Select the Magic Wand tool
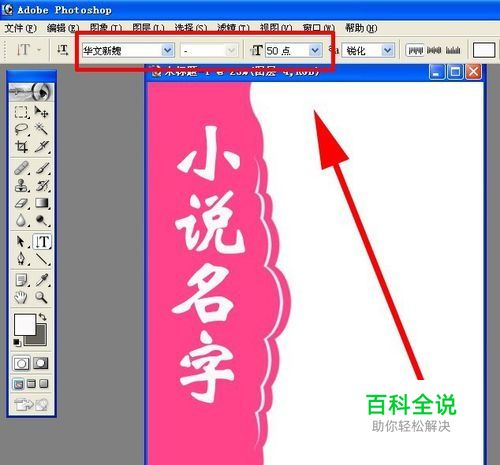The width and height of the screenshot is (500, 465). (x=42, y=129)
